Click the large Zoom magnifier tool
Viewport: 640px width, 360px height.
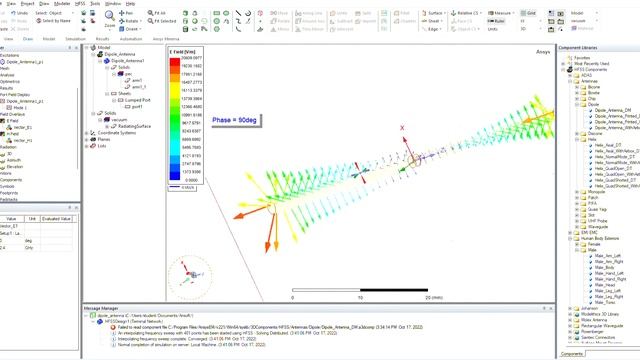[x=109, y=16]
